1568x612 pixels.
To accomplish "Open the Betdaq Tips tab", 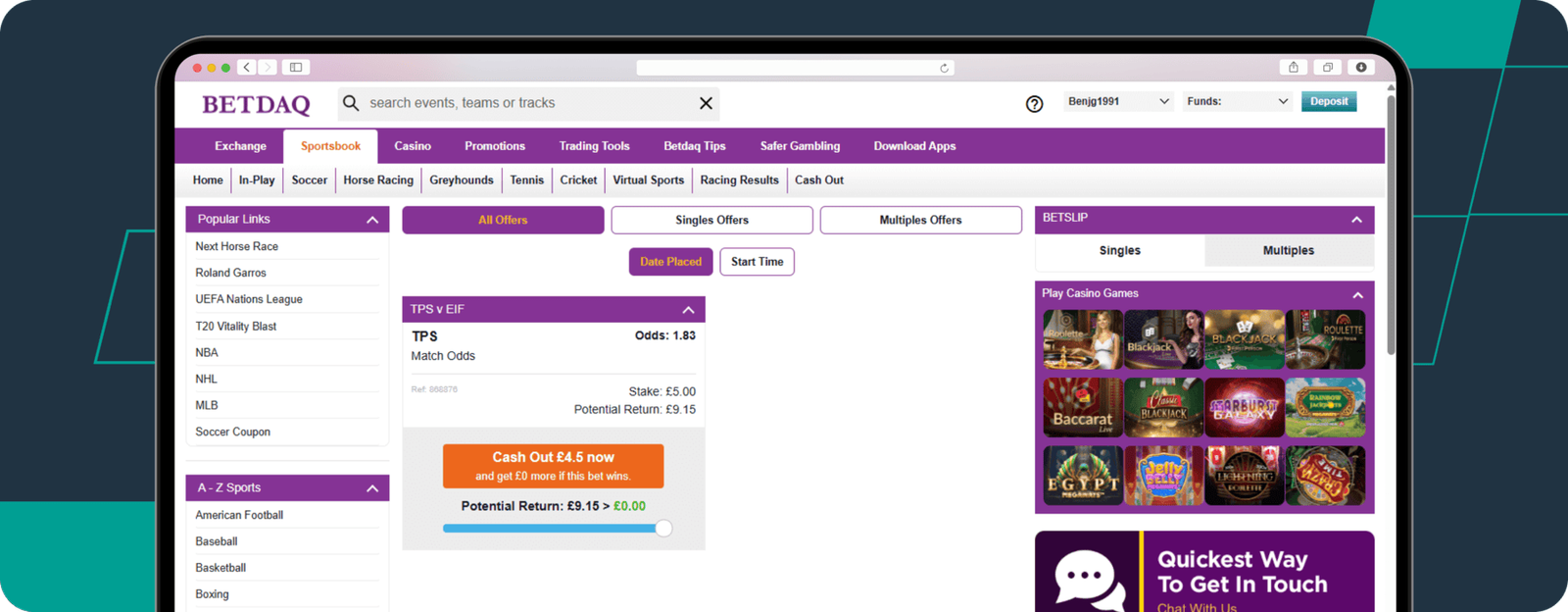I will 695,146.
